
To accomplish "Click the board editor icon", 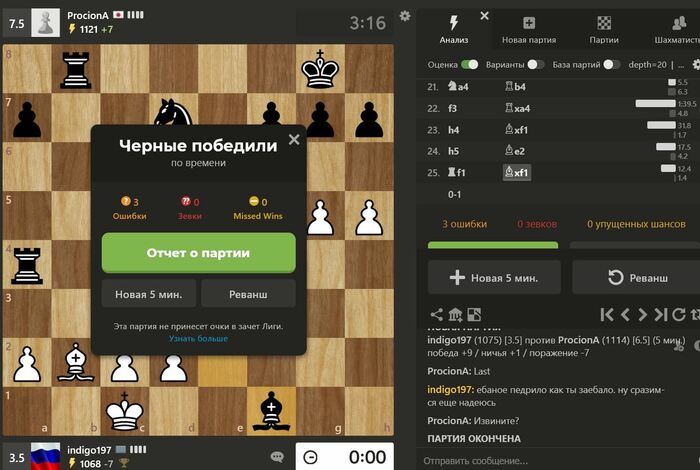I will [474, 315].
